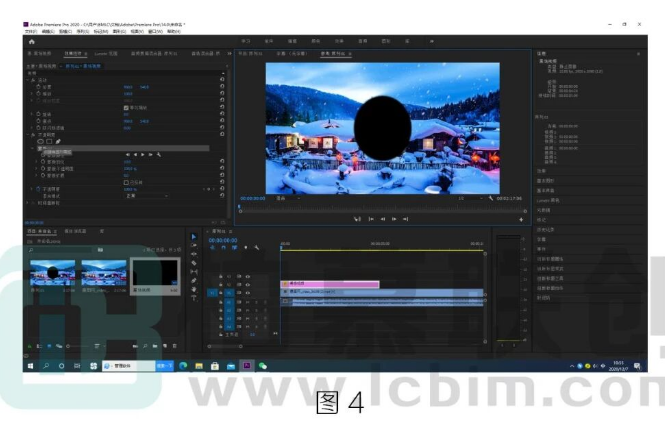Open timeline display settings wrench
665x429 pixels.
click(257, 248)
